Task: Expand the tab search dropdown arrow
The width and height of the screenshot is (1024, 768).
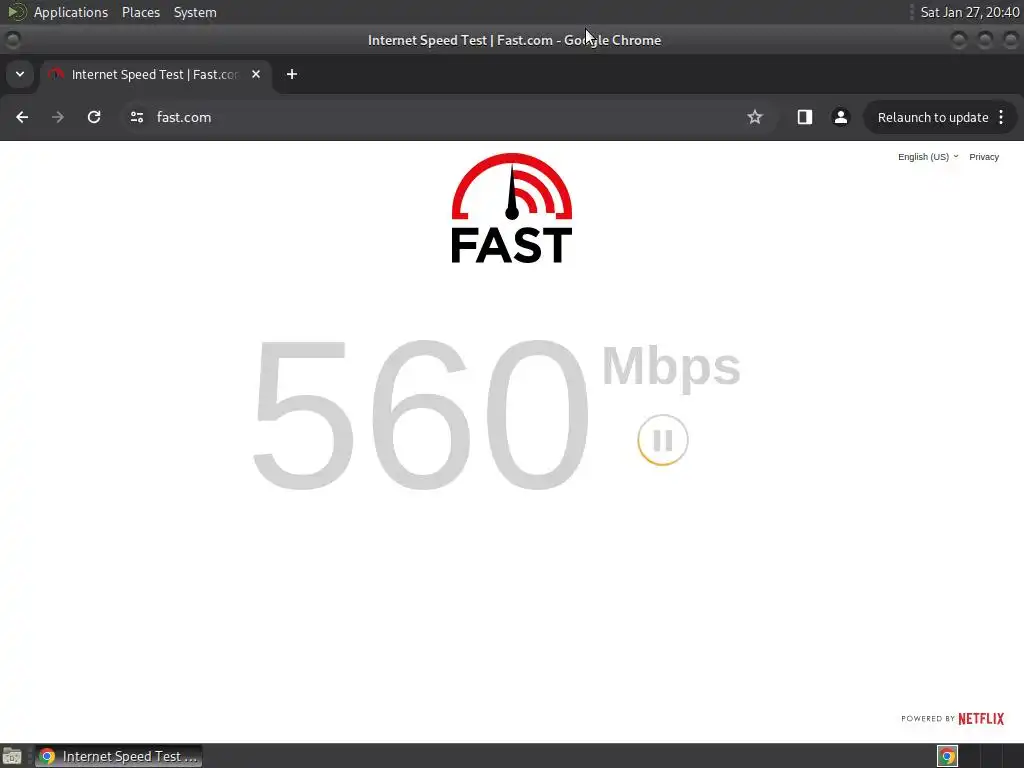Action: 20,74
